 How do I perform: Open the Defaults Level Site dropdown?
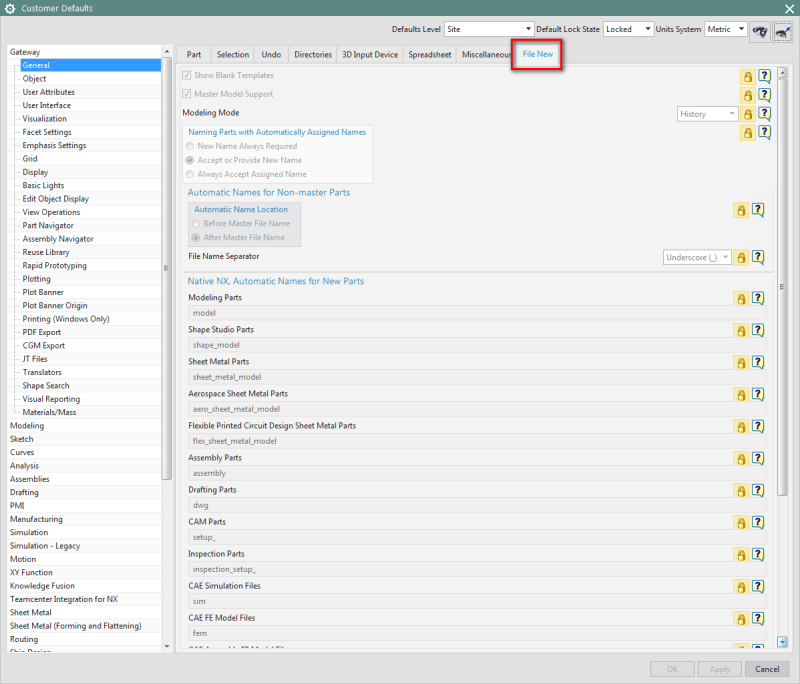tap(489, 29)
